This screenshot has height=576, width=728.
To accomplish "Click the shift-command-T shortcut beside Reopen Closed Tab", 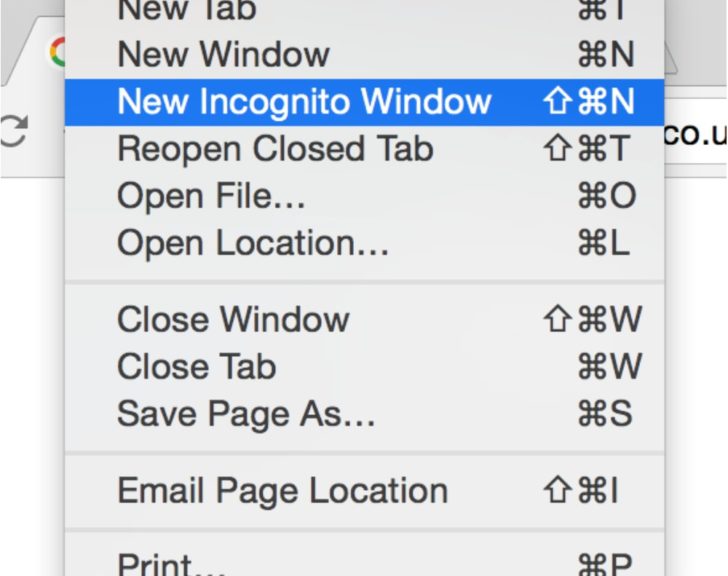I will [x=587, y=149].
